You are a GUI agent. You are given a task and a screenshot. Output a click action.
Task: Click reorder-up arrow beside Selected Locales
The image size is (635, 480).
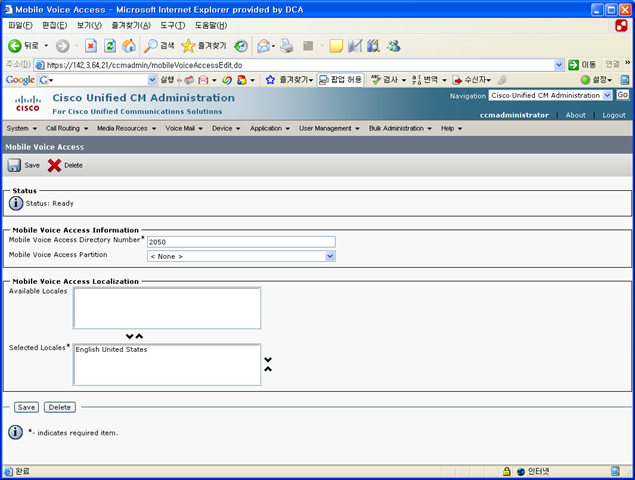268,369
